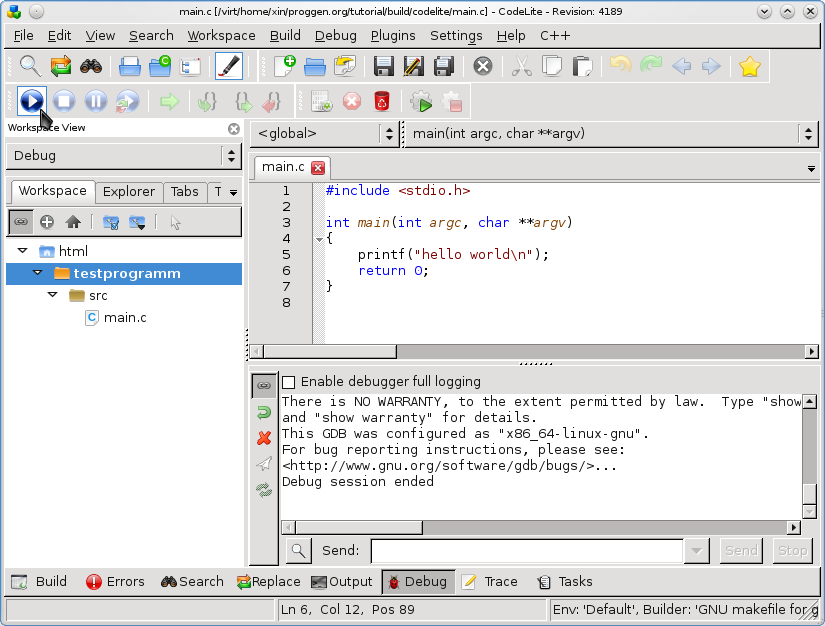Click the Bookmark star toolbar icon
Image resolution: width=825 pixels, height=626 pixels.
pos(749,67)
